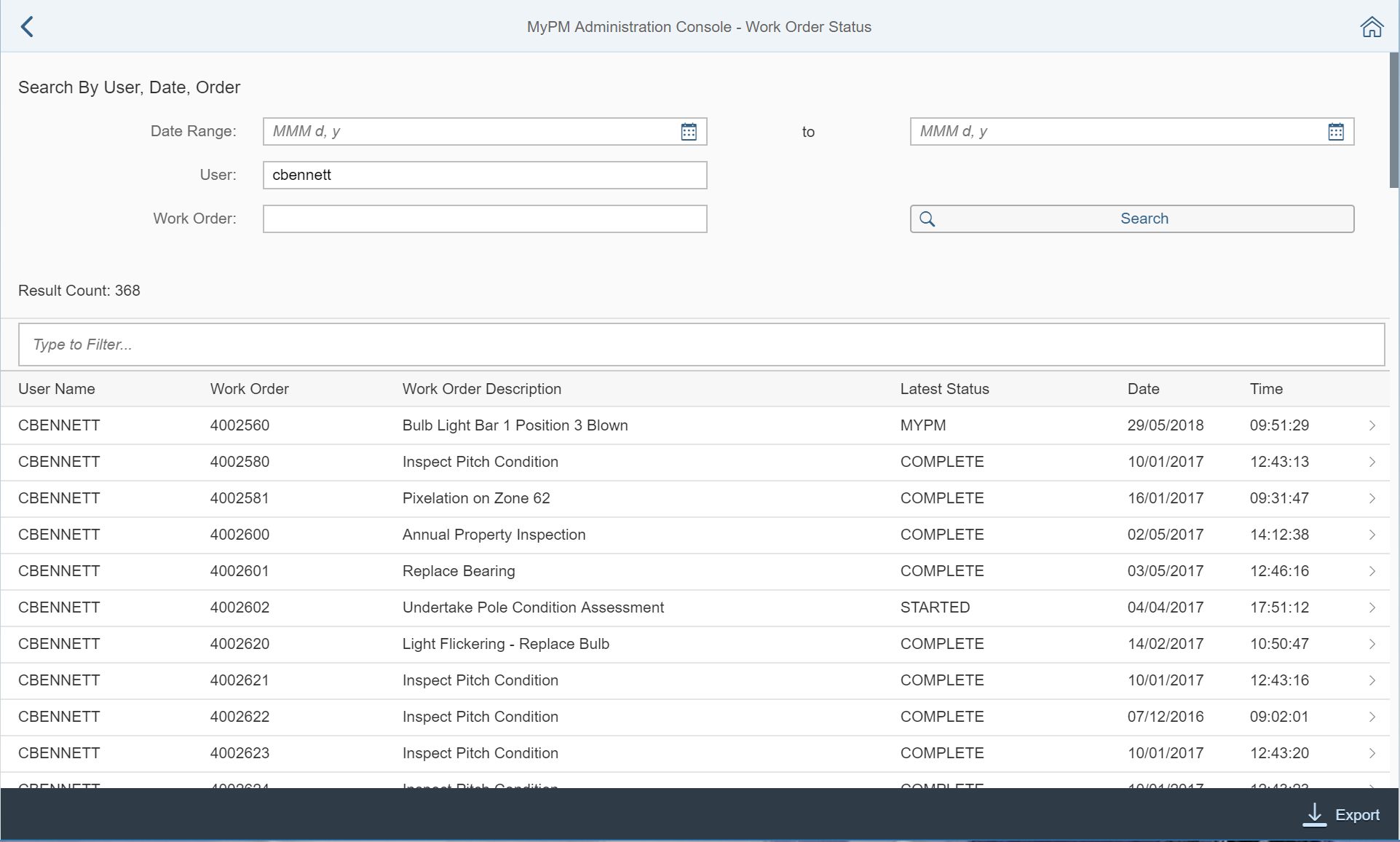The width and height of the screenshot is (1400, 842).
Task: Go to the home page icon
Action: (1372, 27)
